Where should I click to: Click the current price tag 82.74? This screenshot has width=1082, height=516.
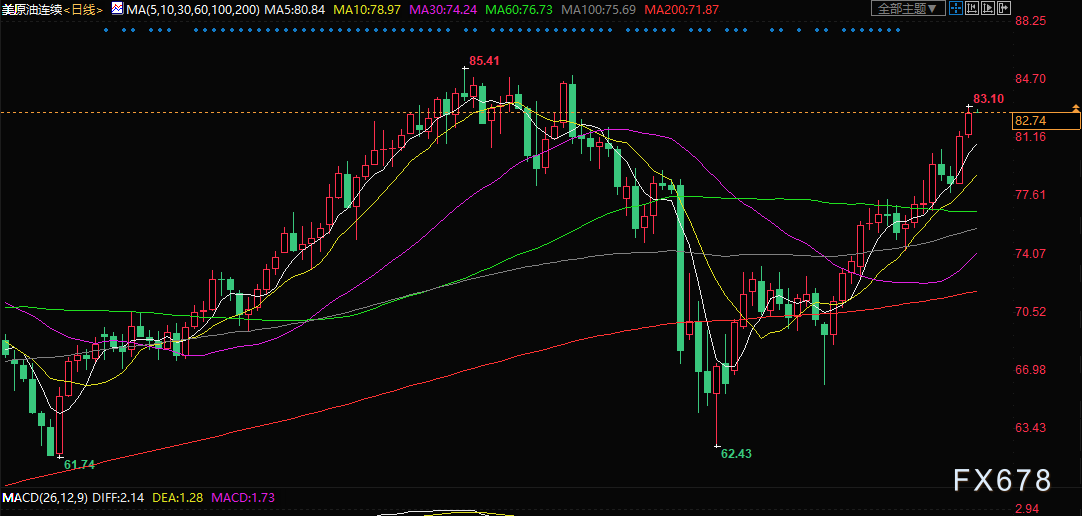[1045, 121]
